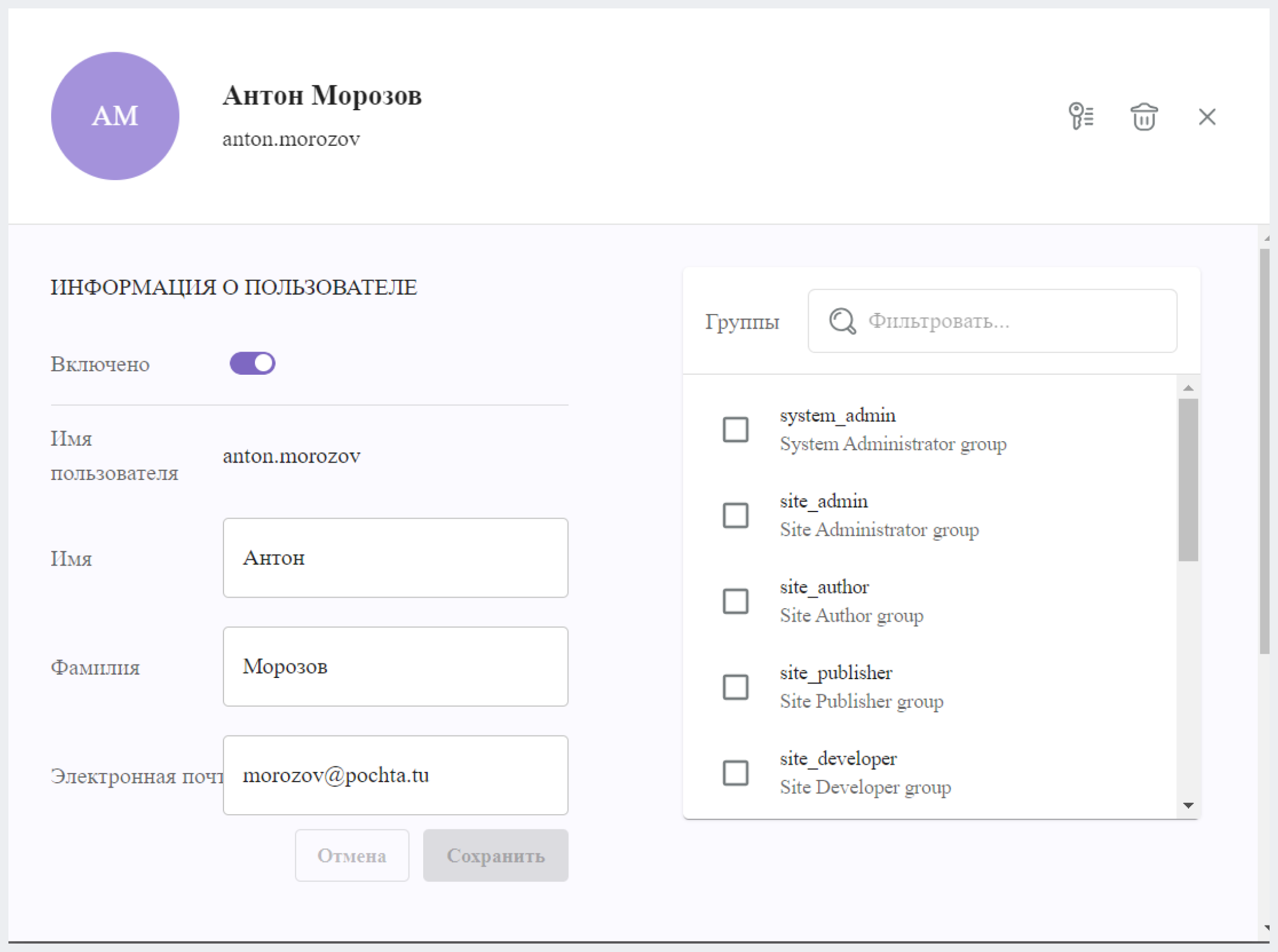The image size is (1278, 952).
Task: Click the Группы label
Action: click(742, 322)
